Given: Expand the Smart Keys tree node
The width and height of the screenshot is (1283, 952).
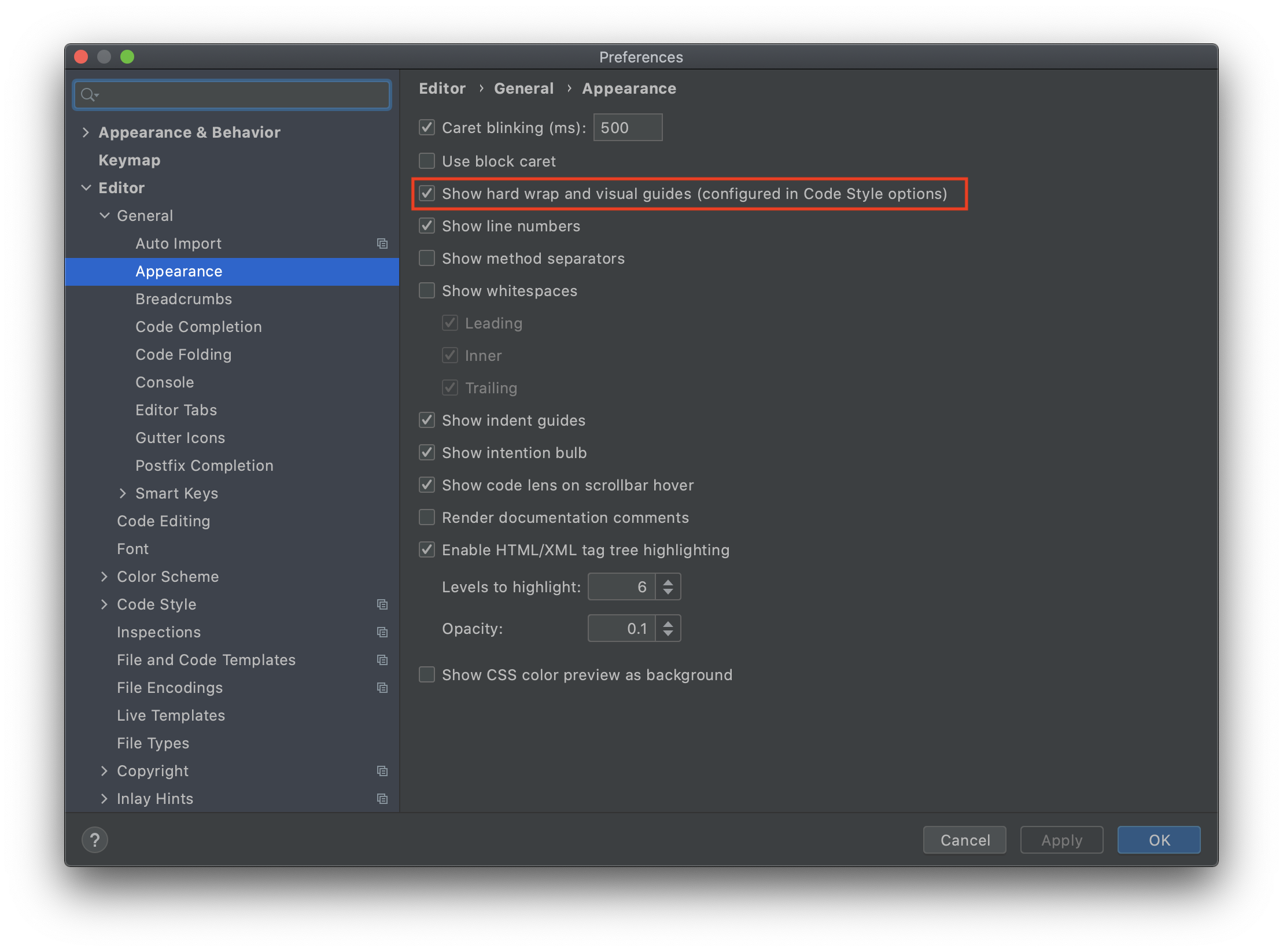Looking at the screenshot, I should pyautogui.click(x=123, y=493).
